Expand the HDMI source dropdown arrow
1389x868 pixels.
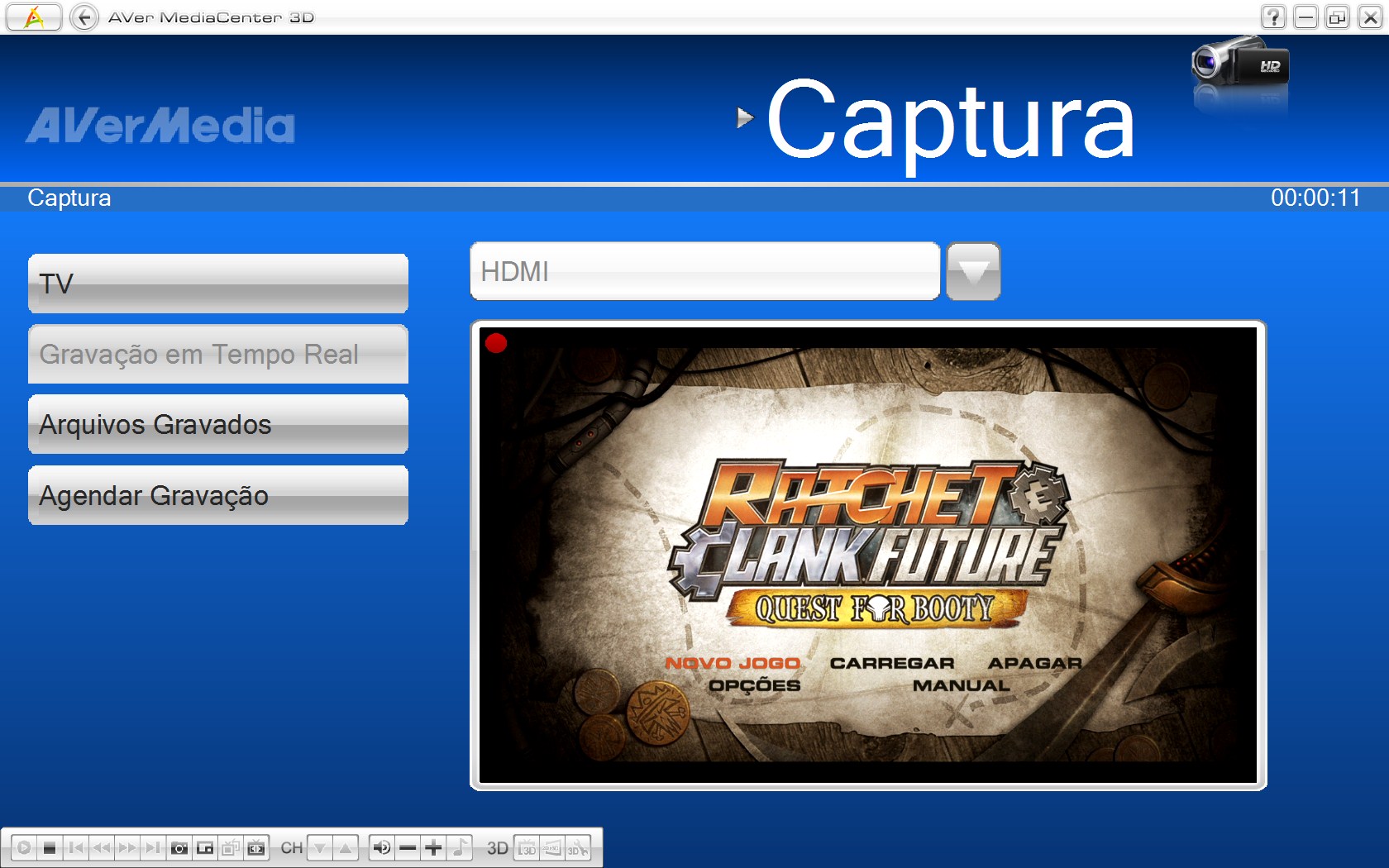(x=973, y=271)
